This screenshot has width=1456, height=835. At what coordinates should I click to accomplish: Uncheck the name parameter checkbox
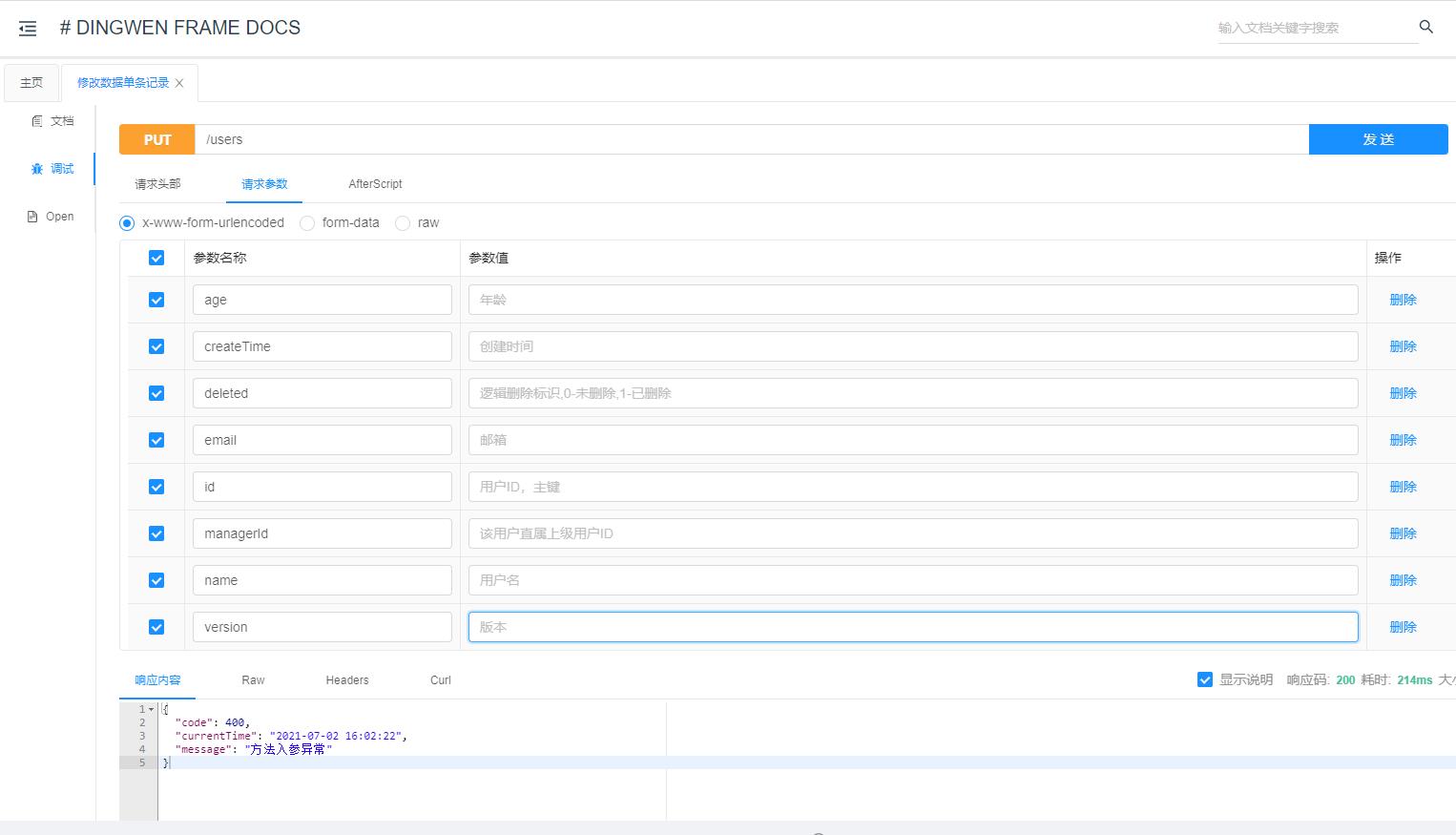(156, 580)
